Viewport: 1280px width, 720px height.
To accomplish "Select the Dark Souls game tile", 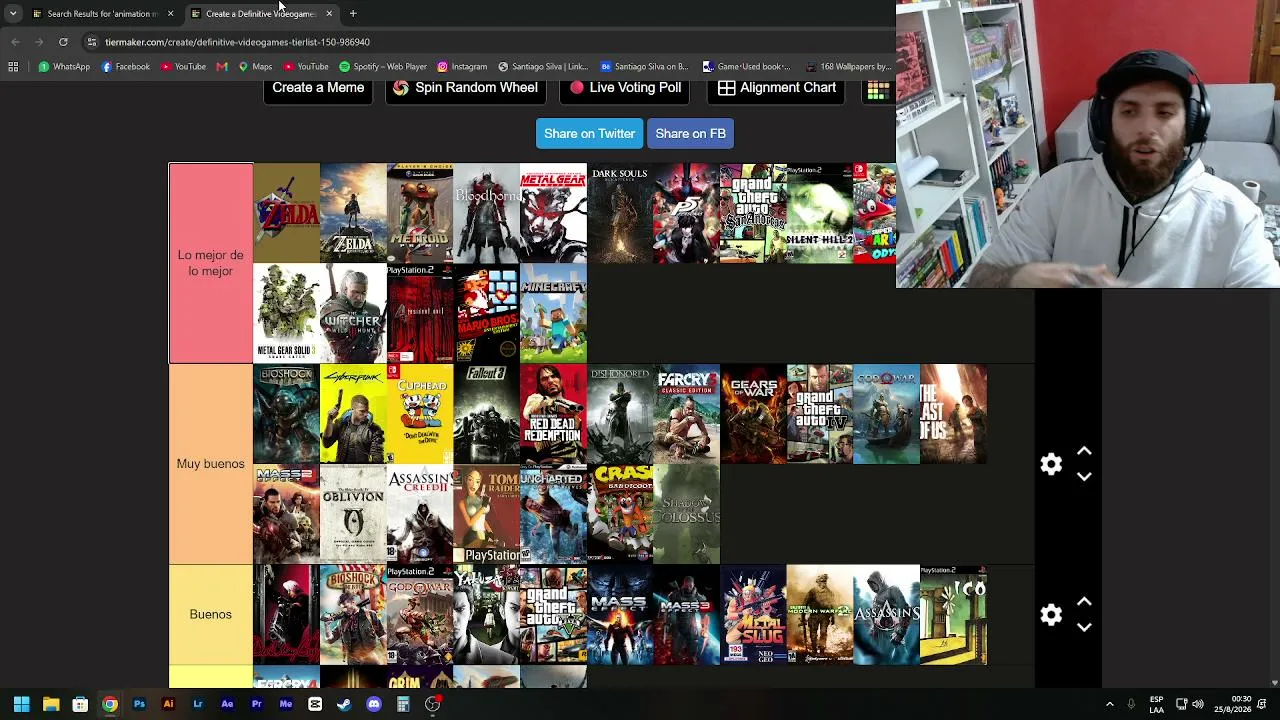I will 620,213.
